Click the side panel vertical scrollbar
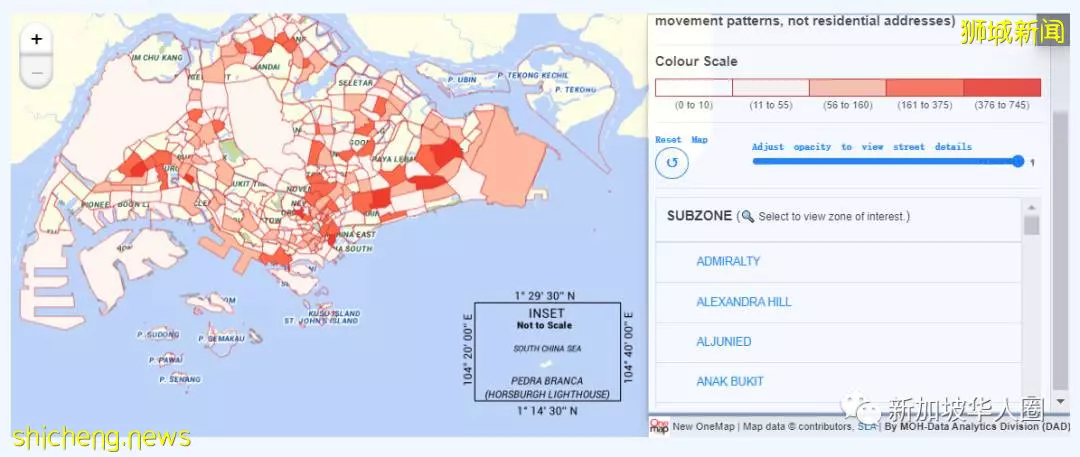 (1060, 248)
